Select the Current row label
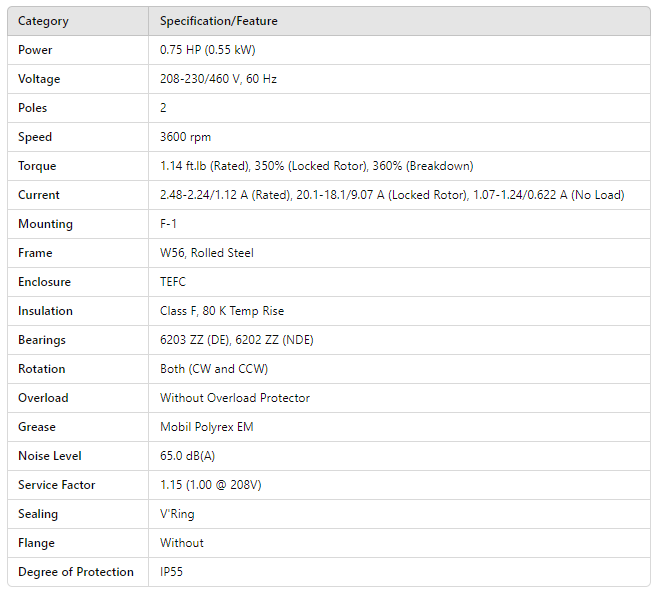 pos(39,195)
